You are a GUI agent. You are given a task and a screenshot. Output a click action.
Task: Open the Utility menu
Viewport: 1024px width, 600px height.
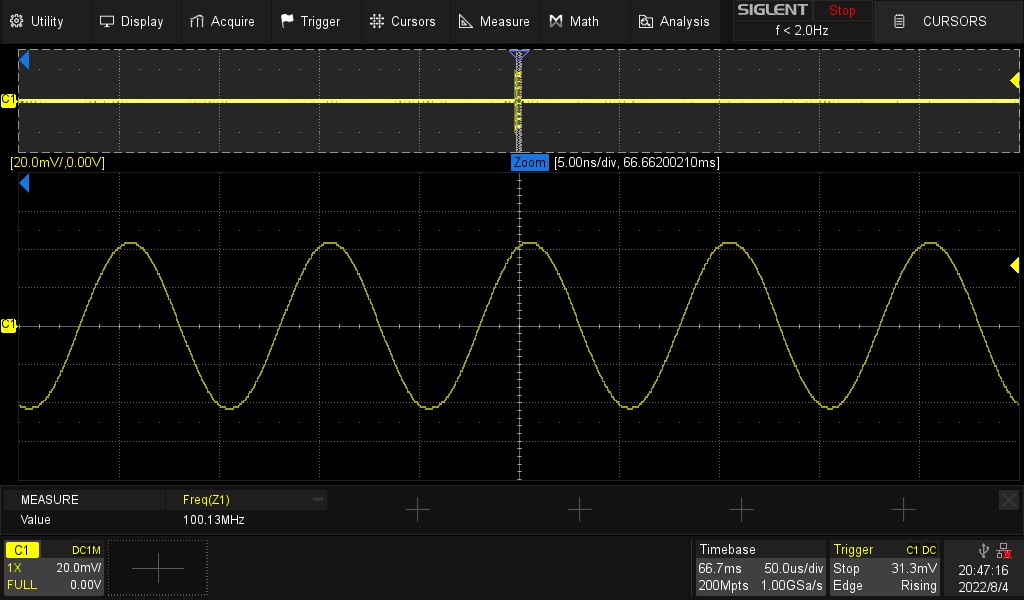tap(37, 21)
